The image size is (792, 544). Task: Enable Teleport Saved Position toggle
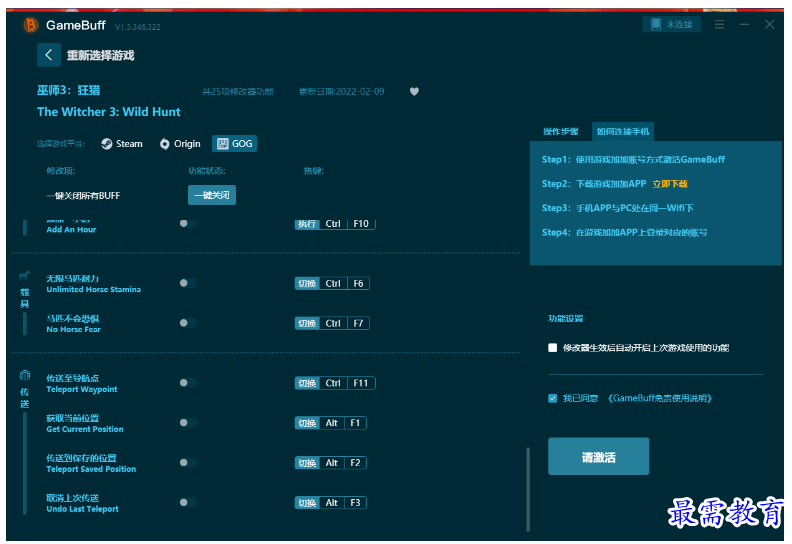coord(188,463)
